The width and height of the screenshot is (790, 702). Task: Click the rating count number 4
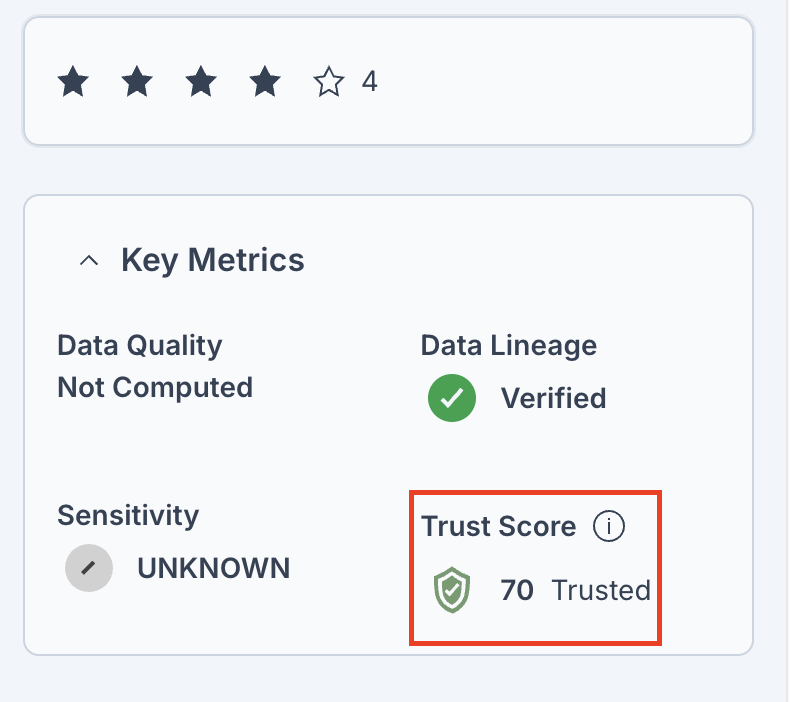pyautogui.click(x=369, y=81)
